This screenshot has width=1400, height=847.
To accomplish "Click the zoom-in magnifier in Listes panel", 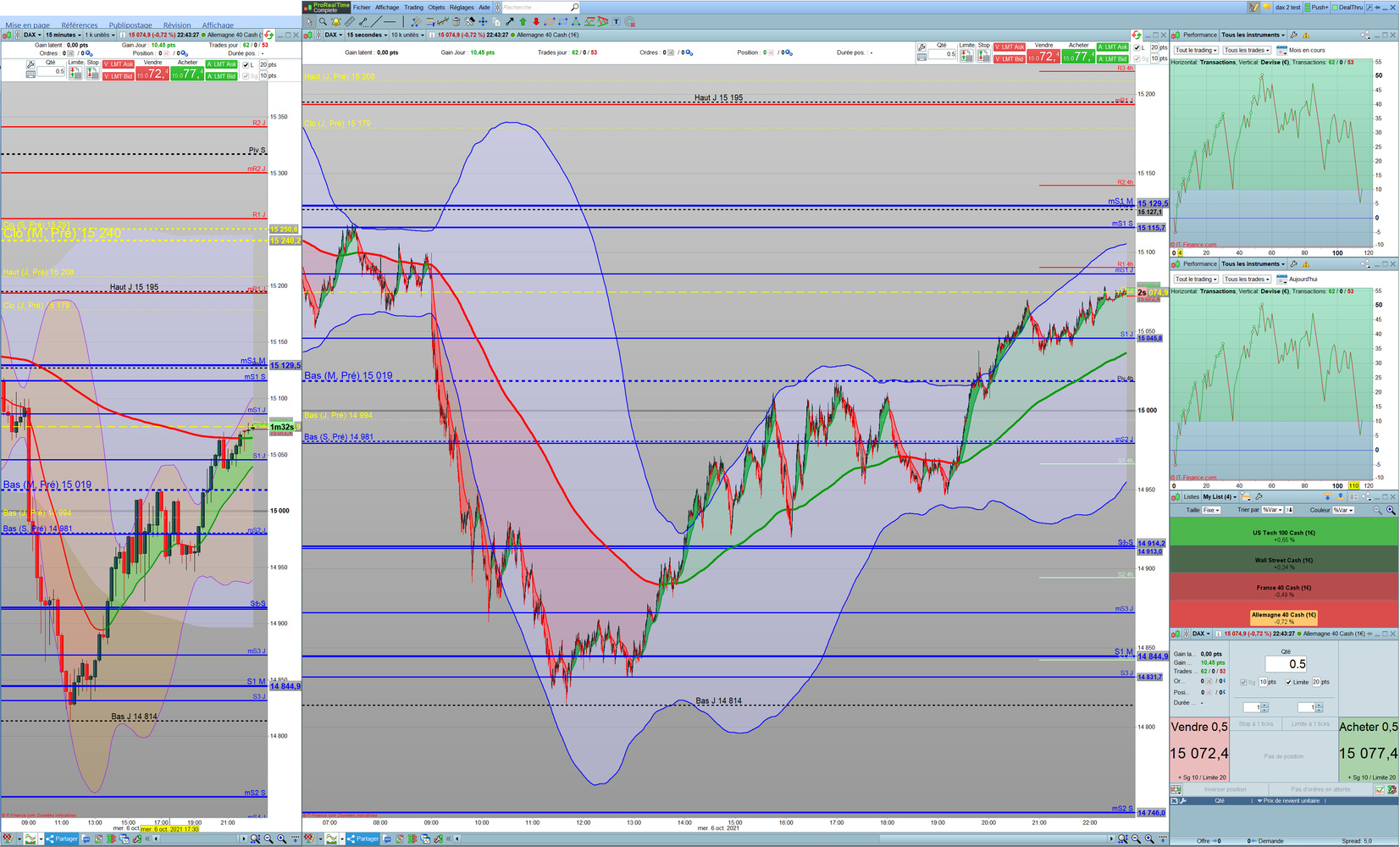I will tap(1392, 510).
